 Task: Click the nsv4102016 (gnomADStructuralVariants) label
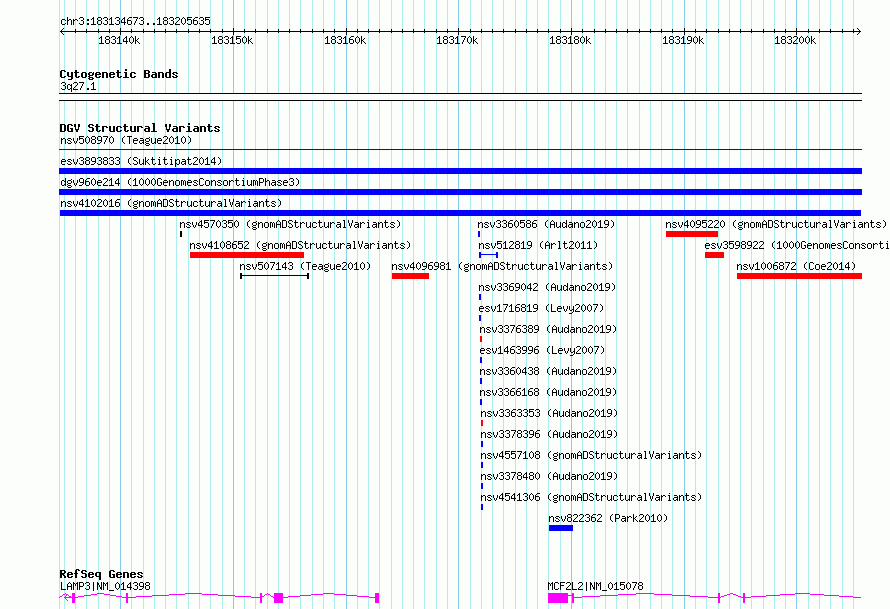pos(171,203)
